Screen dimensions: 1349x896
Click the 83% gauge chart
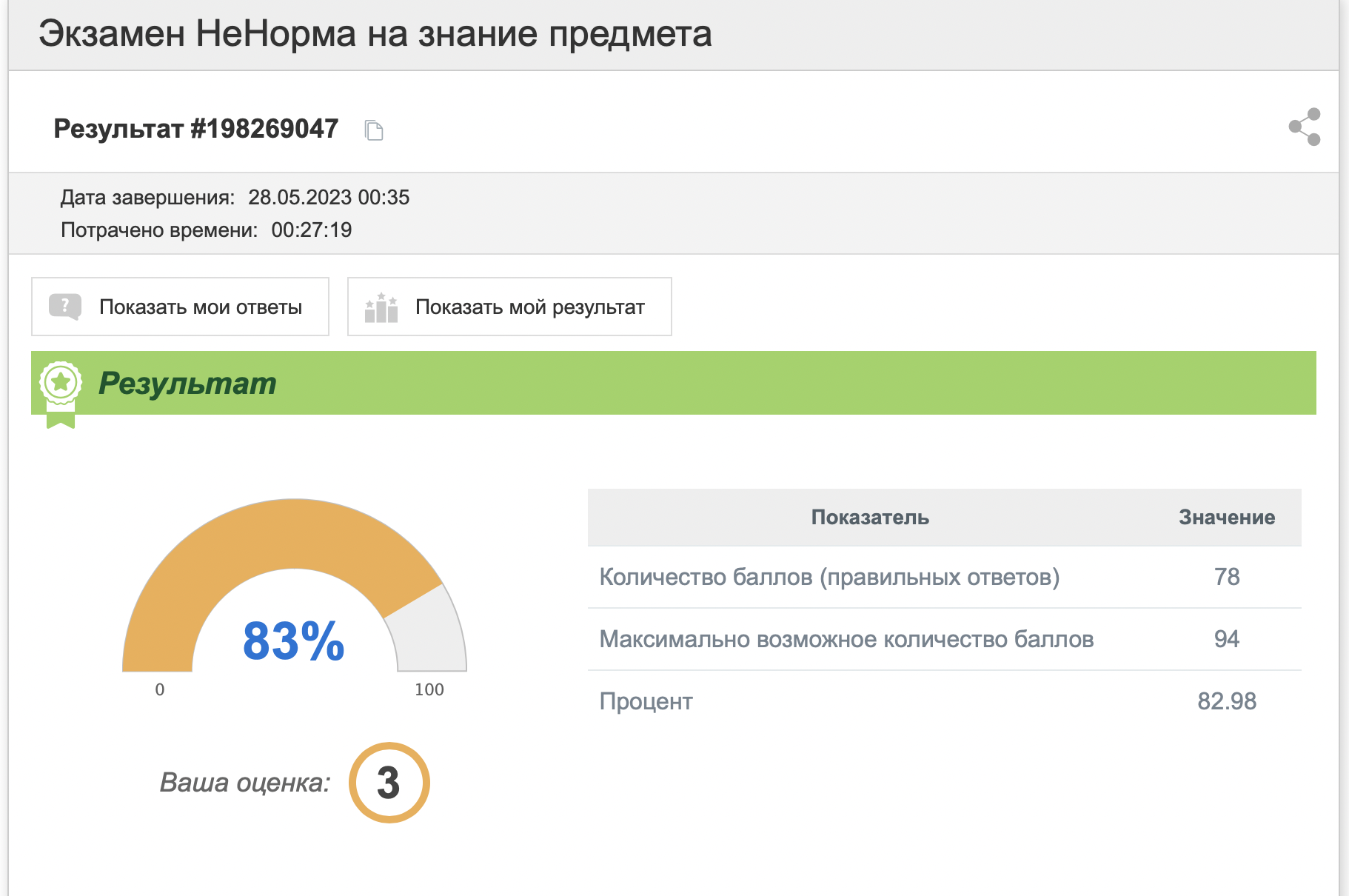point(295,585)
